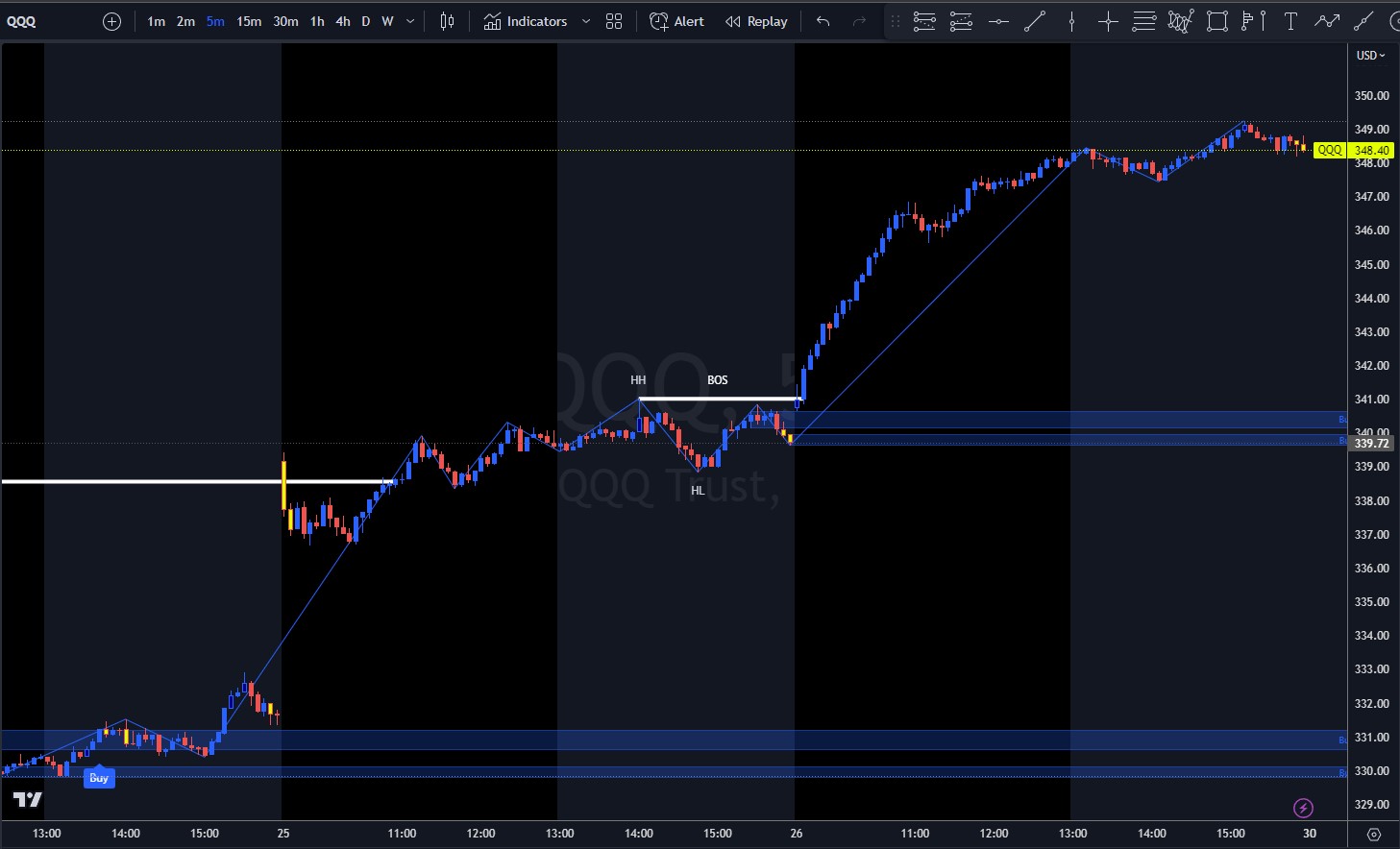Click the add symbol plus icon
The width and height of the screenshot is (1400, 849).
point(112,21)
